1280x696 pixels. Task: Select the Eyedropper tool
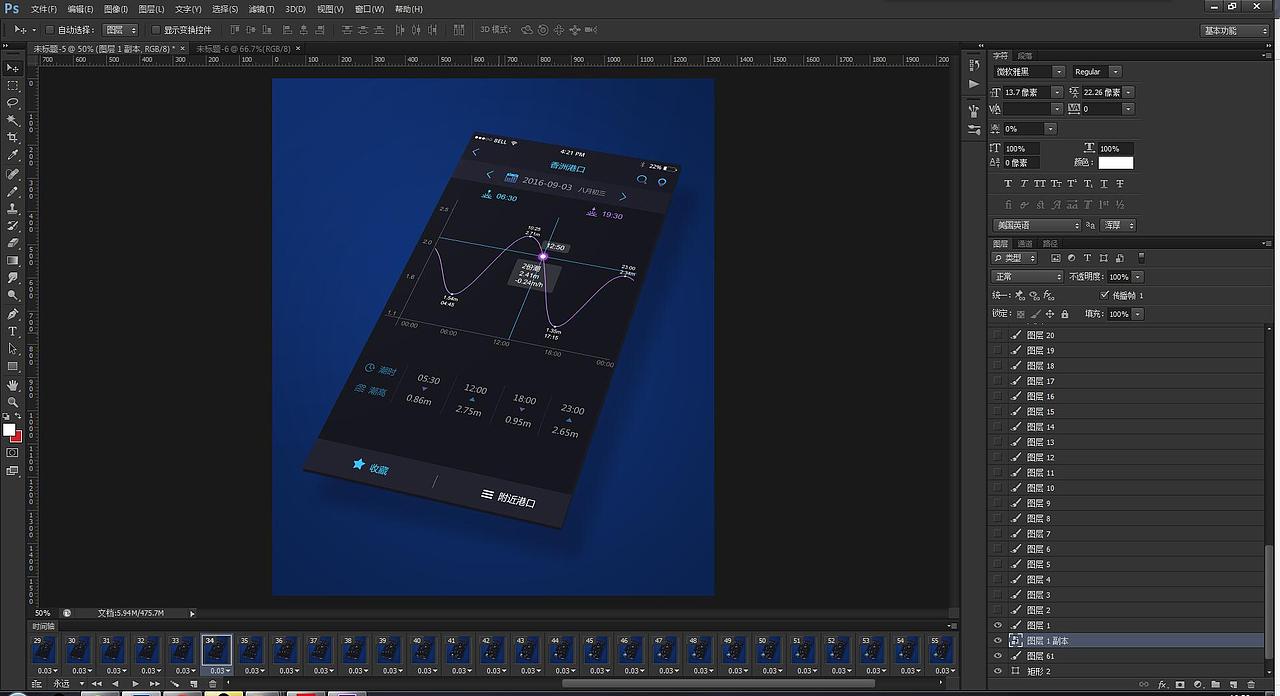pos(13,155)
